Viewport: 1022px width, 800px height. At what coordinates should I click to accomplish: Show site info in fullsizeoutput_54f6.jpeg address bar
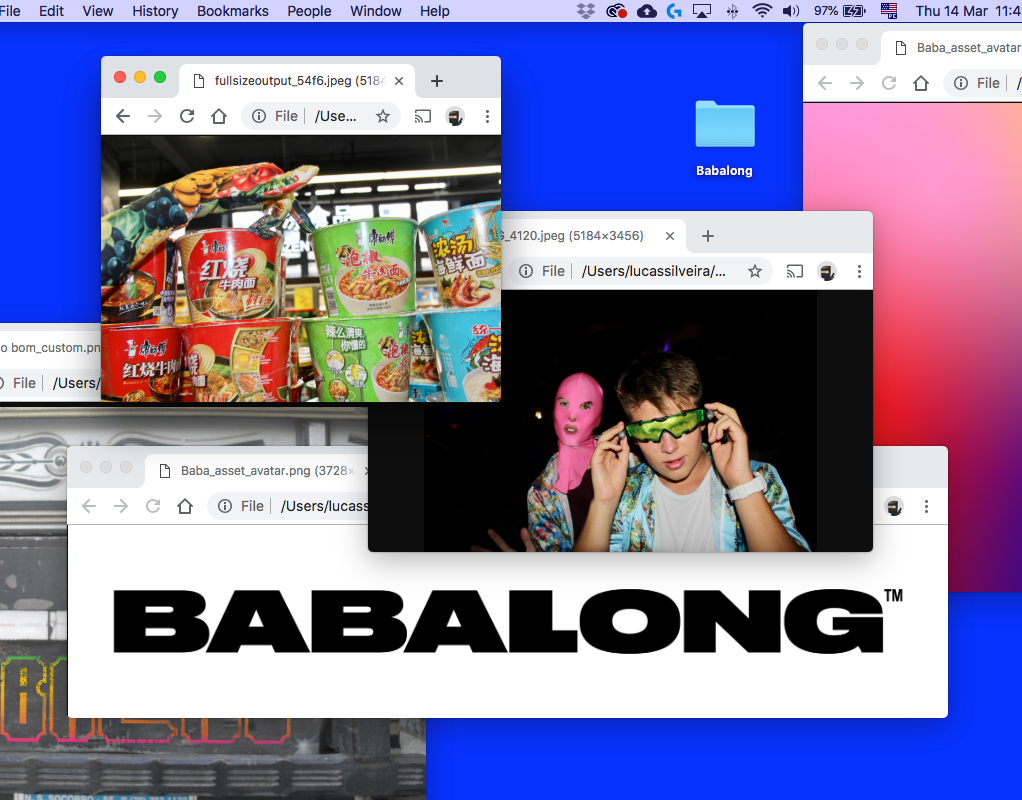click(x=259, y=117)
